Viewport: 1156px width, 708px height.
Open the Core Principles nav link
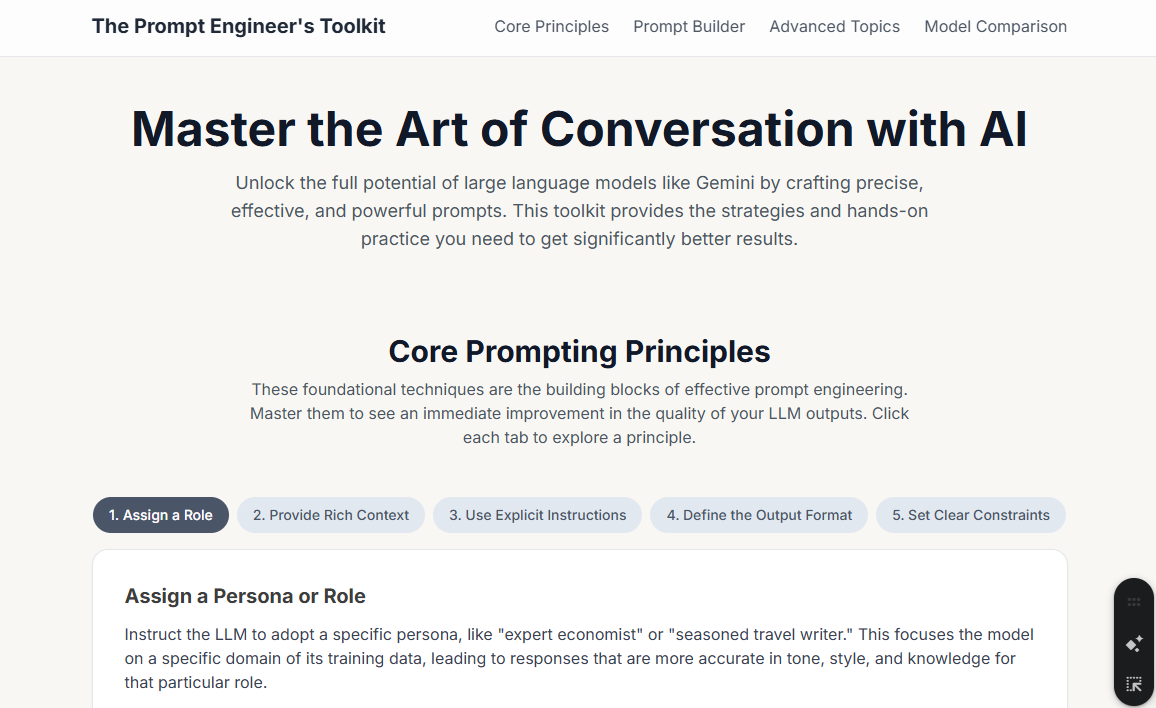pos(551,27)
